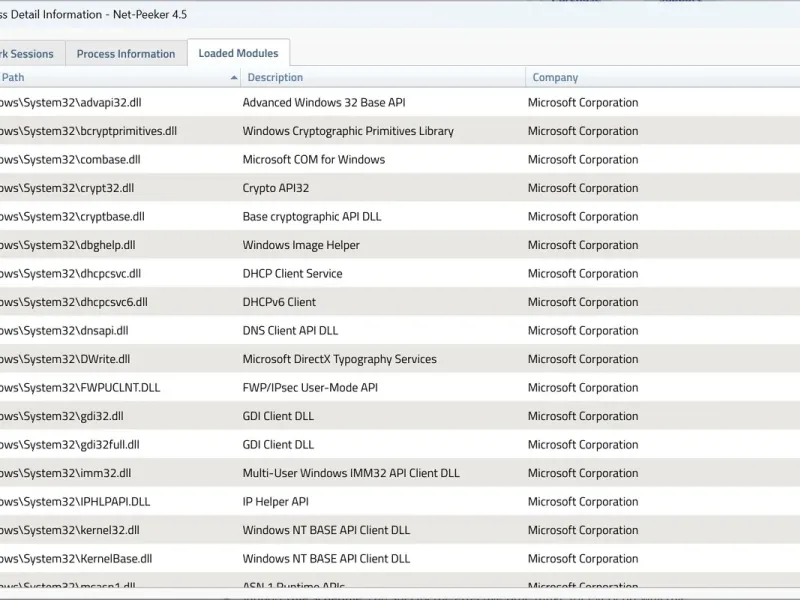Click the FWP/IPsec User-Mode API description
Screen dimensions: 800x600
[310, 388]
